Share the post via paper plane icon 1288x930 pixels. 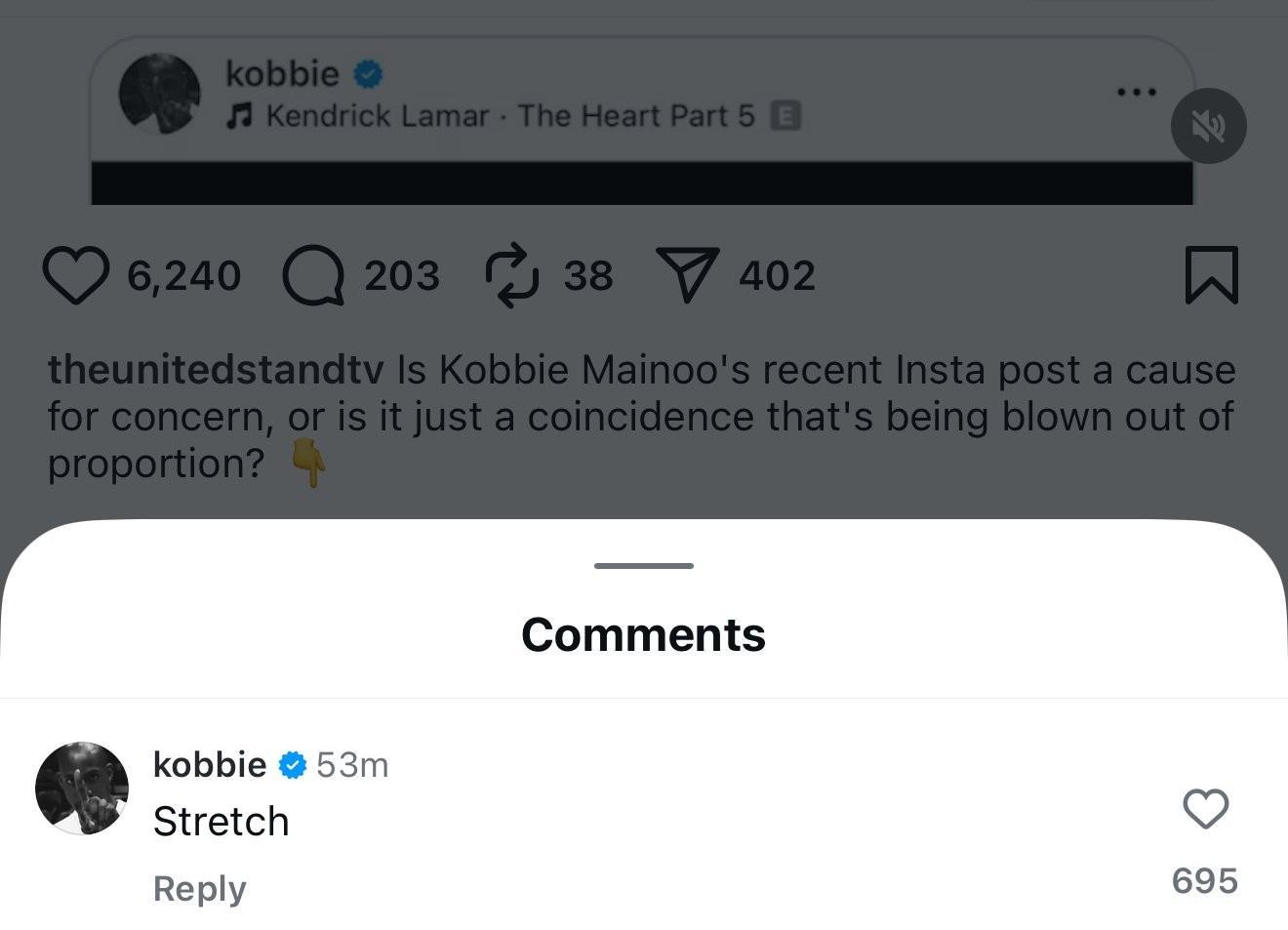coord(687,275)
